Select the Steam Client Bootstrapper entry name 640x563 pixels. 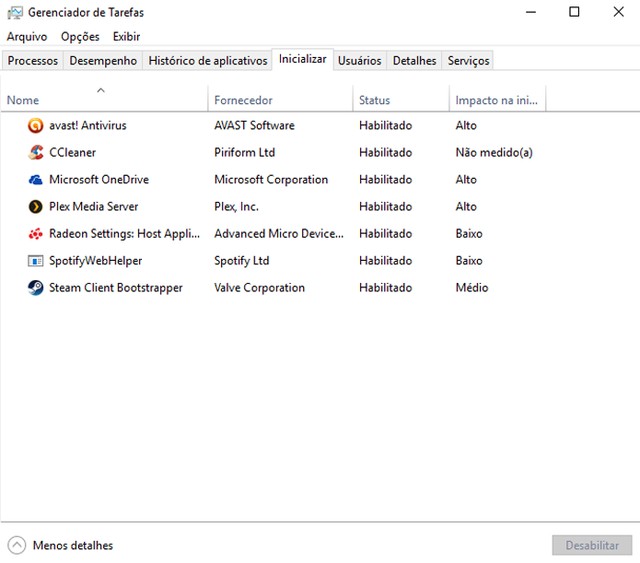(x=116, y=287)
